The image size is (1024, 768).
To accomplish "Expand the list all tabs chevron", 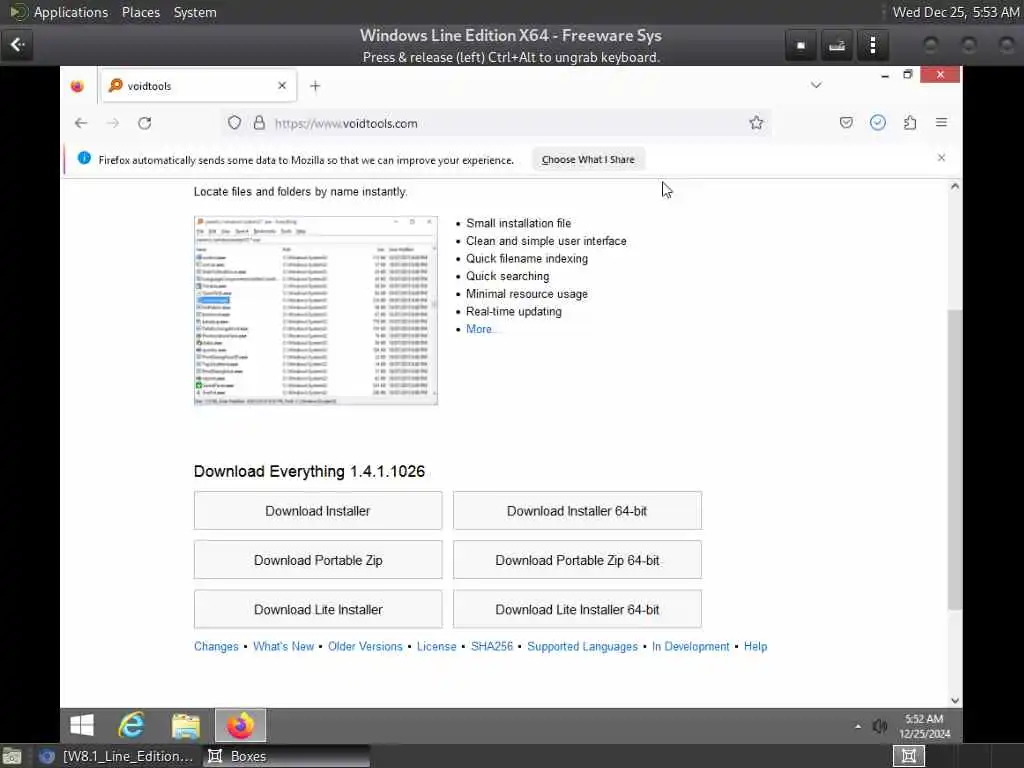I will pos(816,86).
